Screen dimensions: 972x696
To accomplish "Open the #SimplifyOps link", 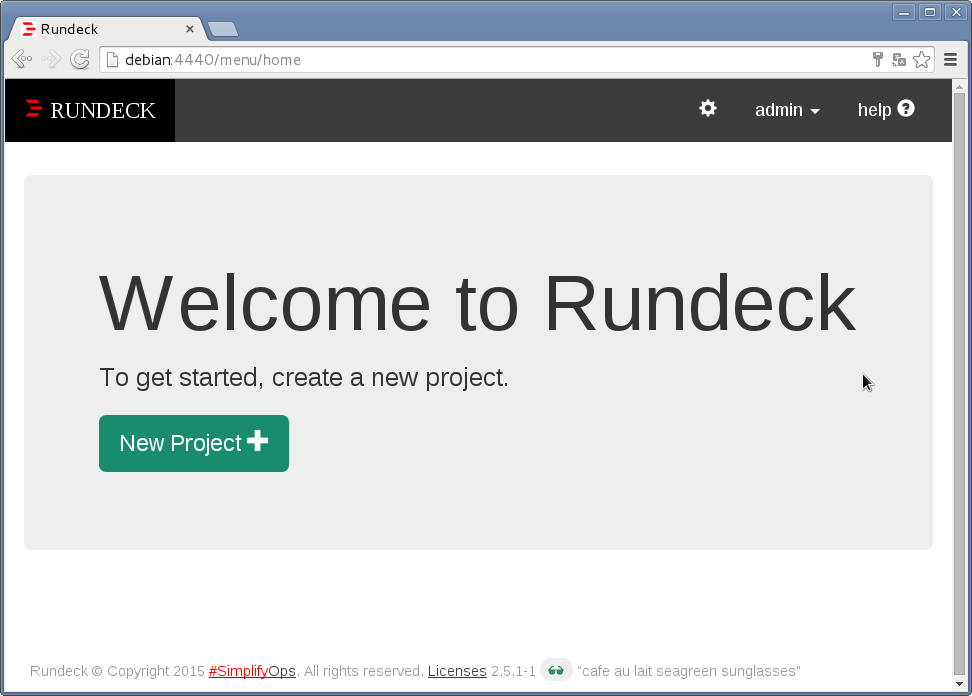I will pyautogui.click(x=252, y=671).
